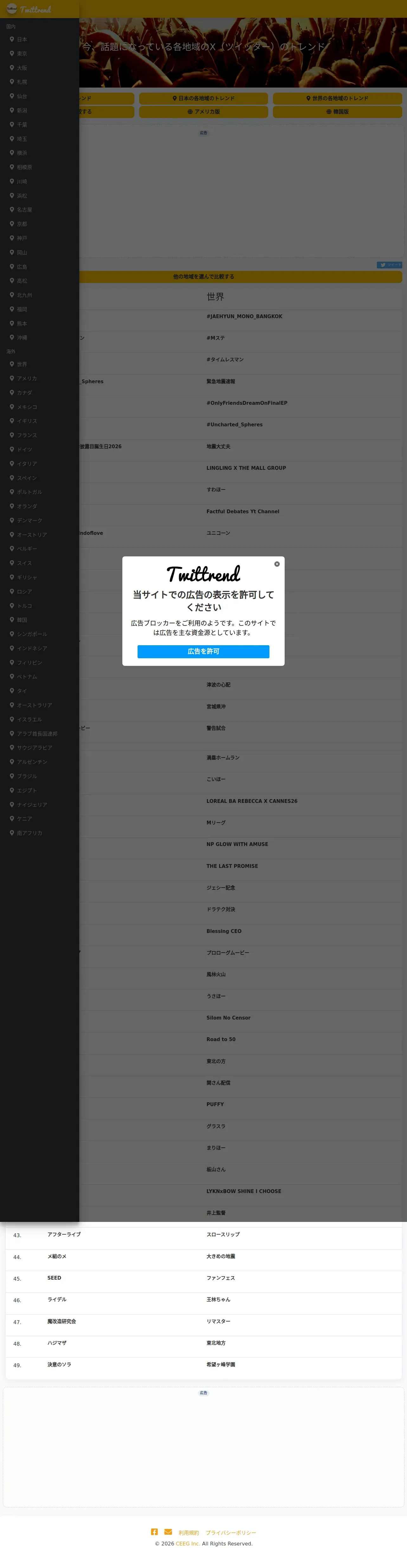Click the Facebook icon in the footer
The image size is (407, 1568).
click(x=154, y=1532)
